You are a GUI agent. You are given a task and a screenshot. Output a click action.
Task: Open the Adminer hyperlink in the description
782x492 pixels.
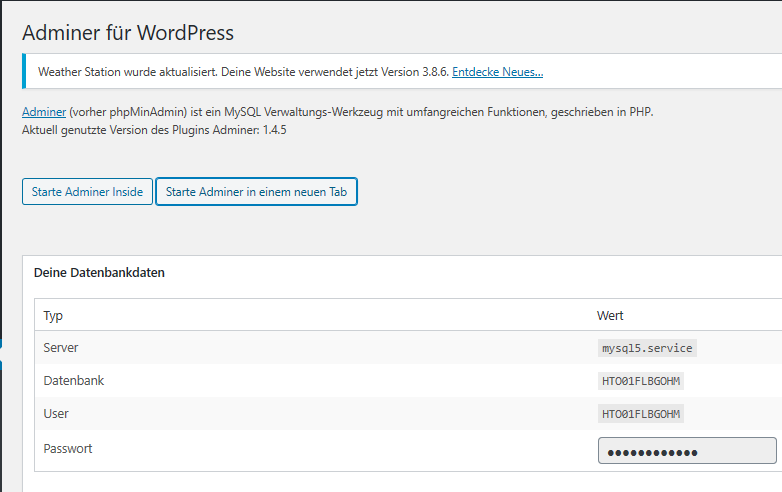(x=44, y=112)
